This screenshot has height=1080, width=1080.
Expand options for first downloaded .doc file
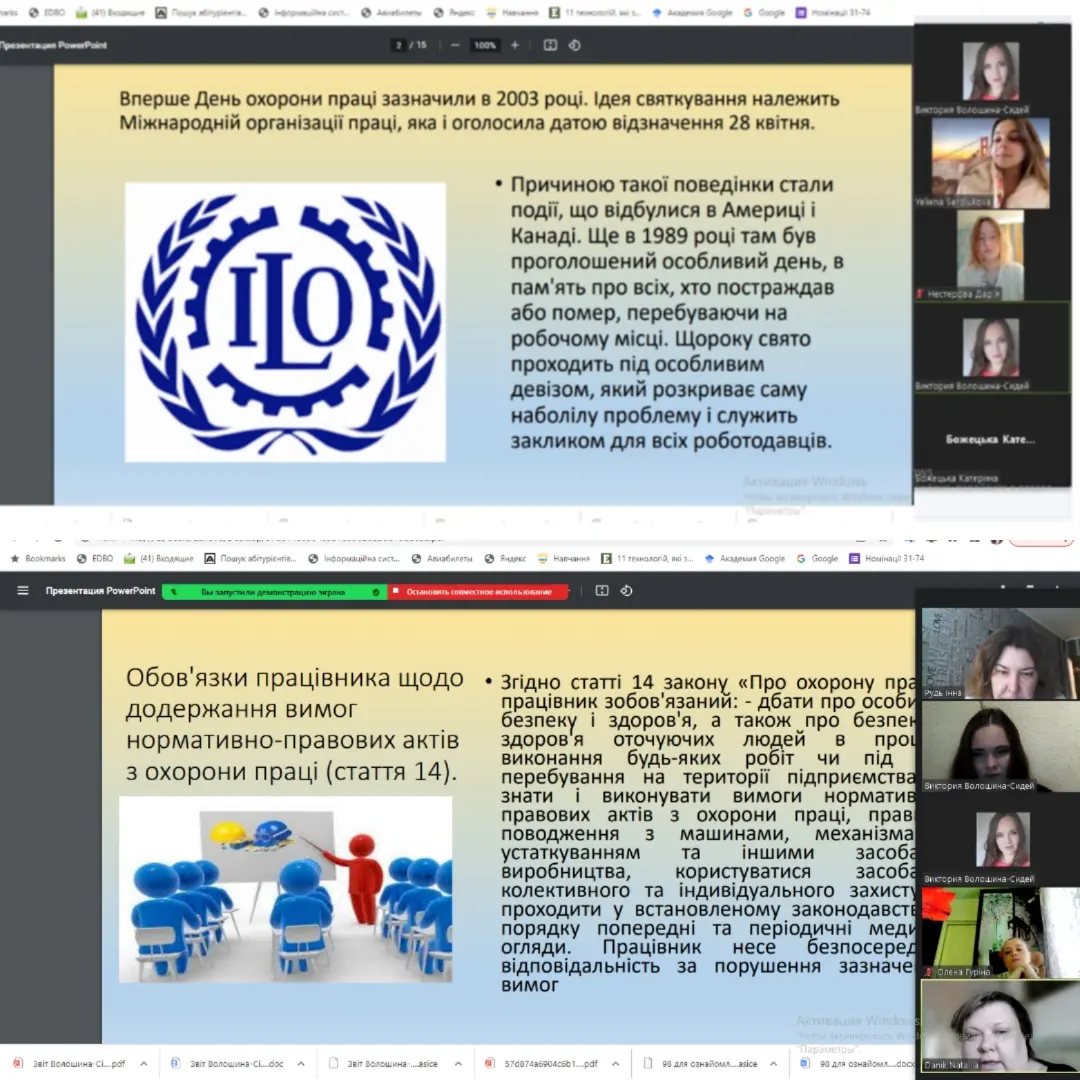click(x=300, y=1064)
